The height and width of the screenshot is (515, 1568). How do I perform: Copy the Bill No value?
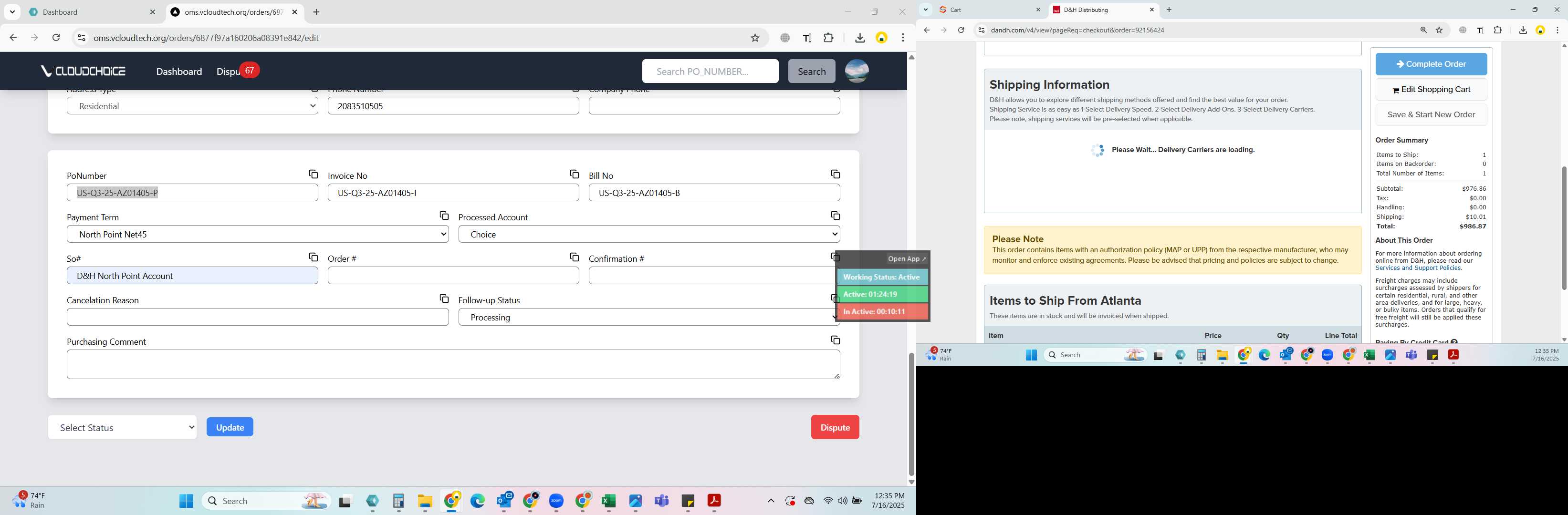[x=835, y=175]
